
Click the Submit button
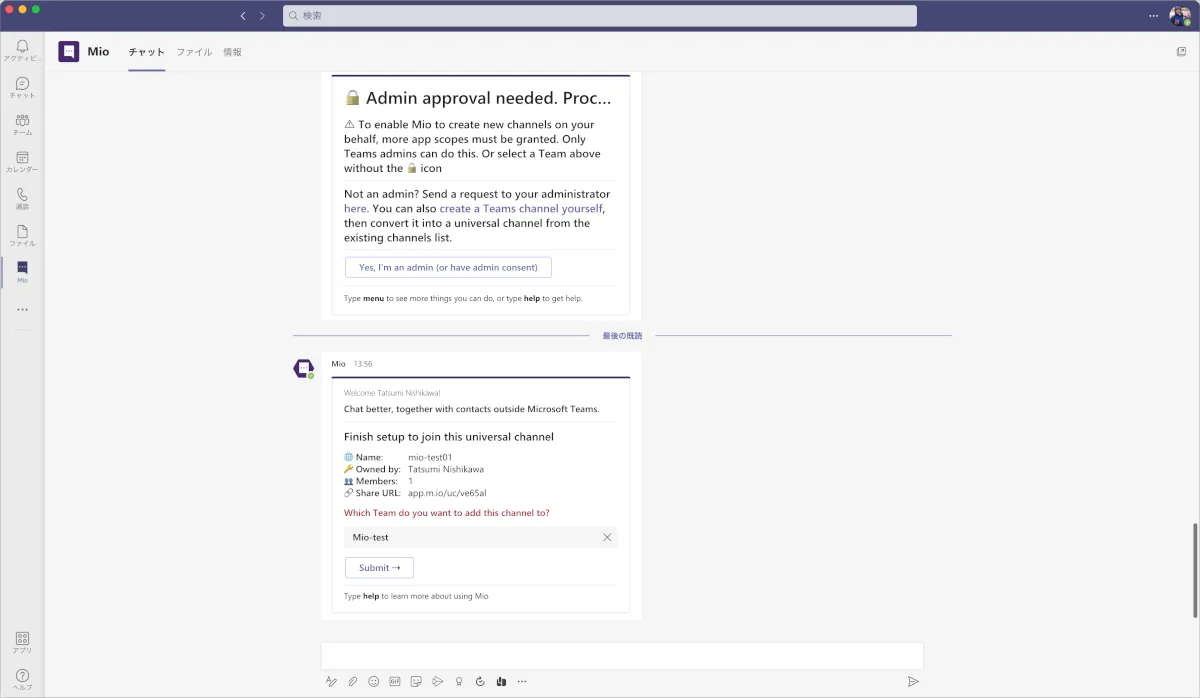click(x=379, y=568)
